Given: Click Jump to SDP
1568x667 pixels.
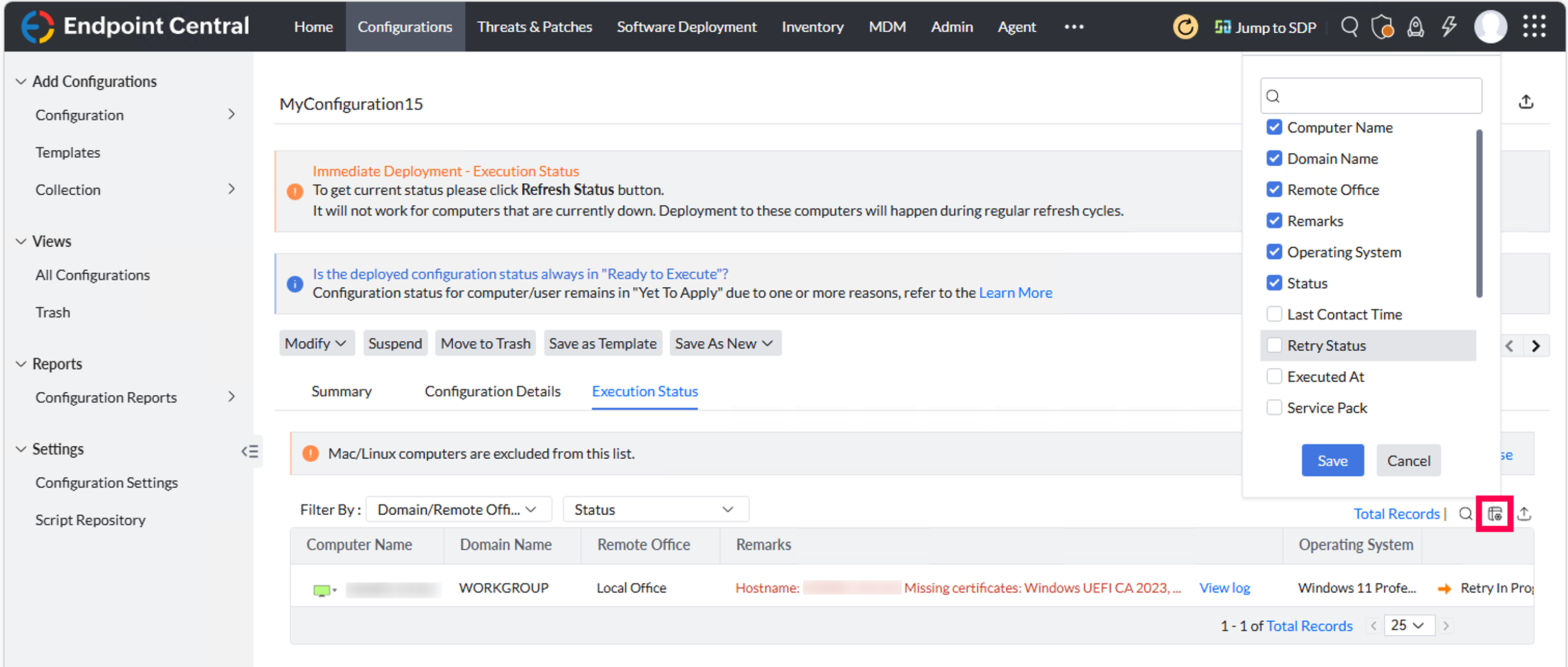Looking at the screenshot, I should click(x=1265, y=27).
